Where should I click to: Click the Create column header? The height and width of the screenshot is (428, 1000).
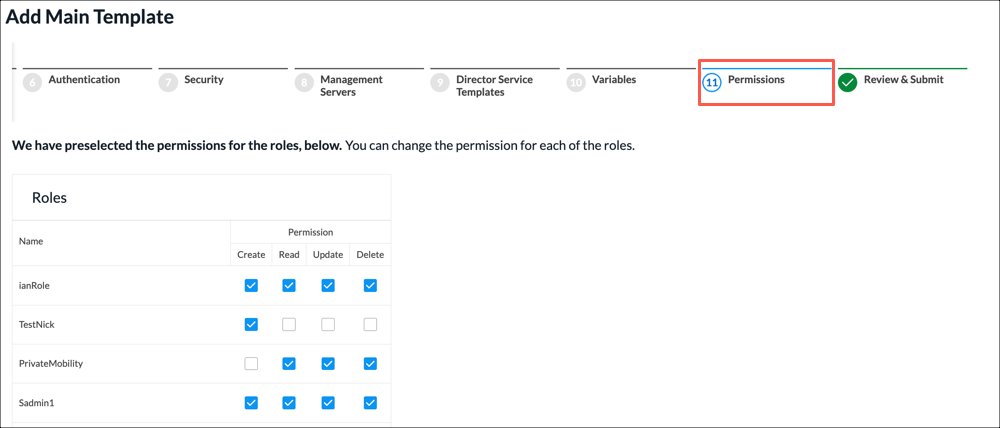point(251,255)
